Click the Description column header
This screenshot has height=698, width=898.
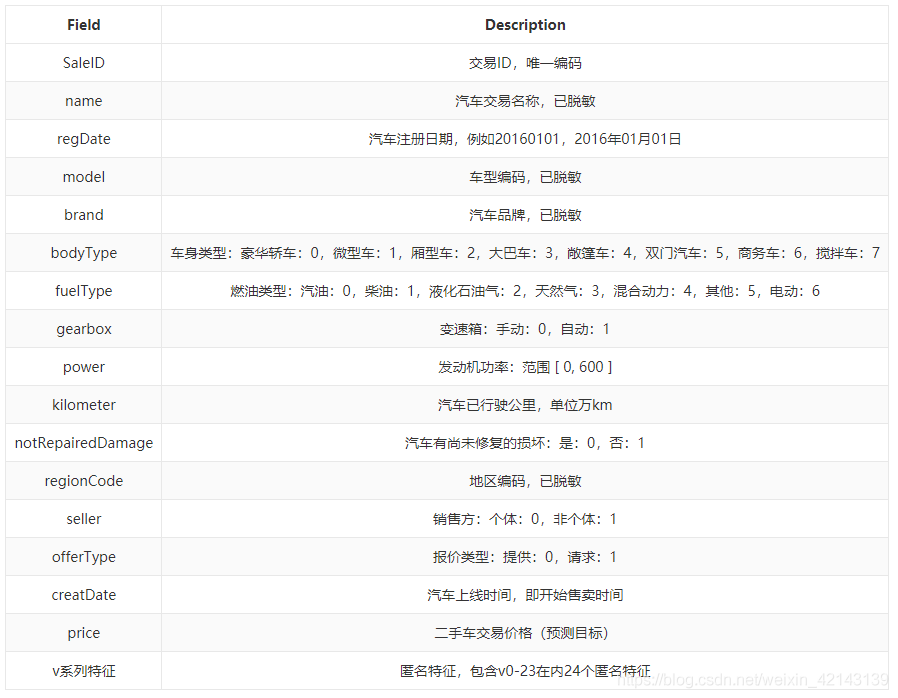click(x=524, y=24)
